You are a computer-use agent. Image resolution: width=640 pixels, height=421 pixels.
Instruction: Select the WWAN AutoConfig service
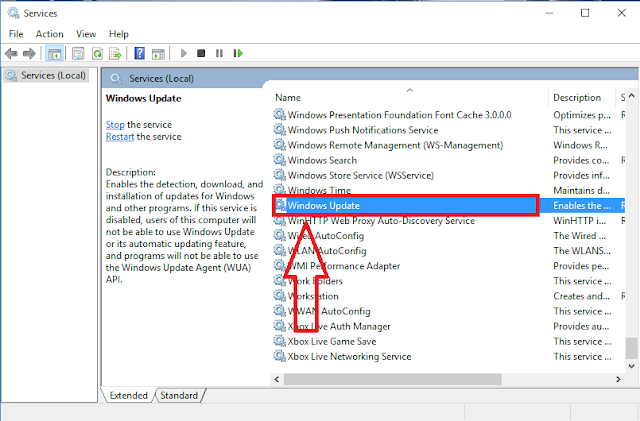pyautogui.click(x=329, y=311)
